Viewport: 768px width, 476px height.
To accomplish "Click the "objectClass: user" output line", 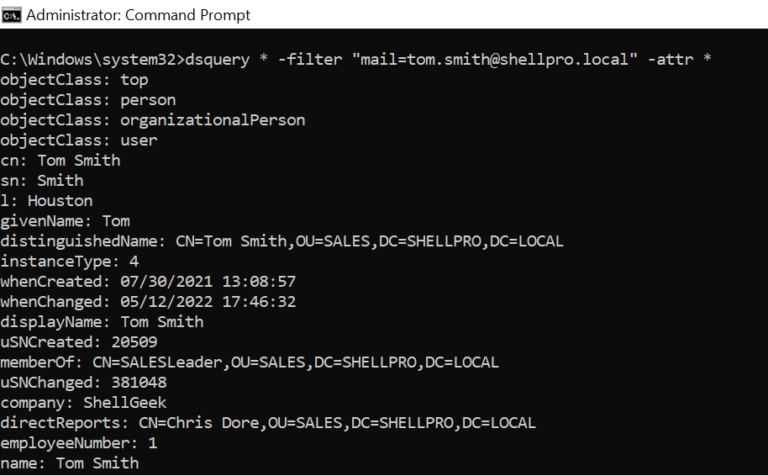I will click(78, 140).
